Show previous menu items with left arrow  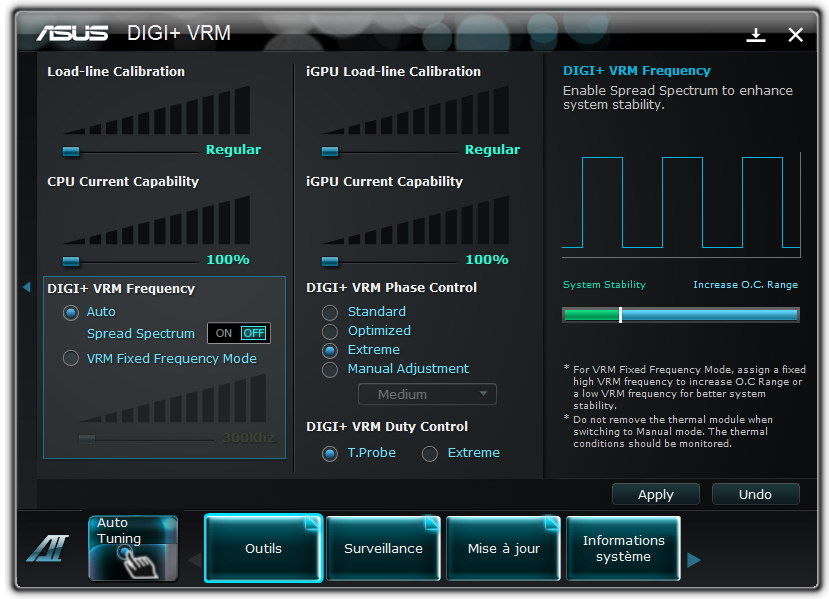195,559
